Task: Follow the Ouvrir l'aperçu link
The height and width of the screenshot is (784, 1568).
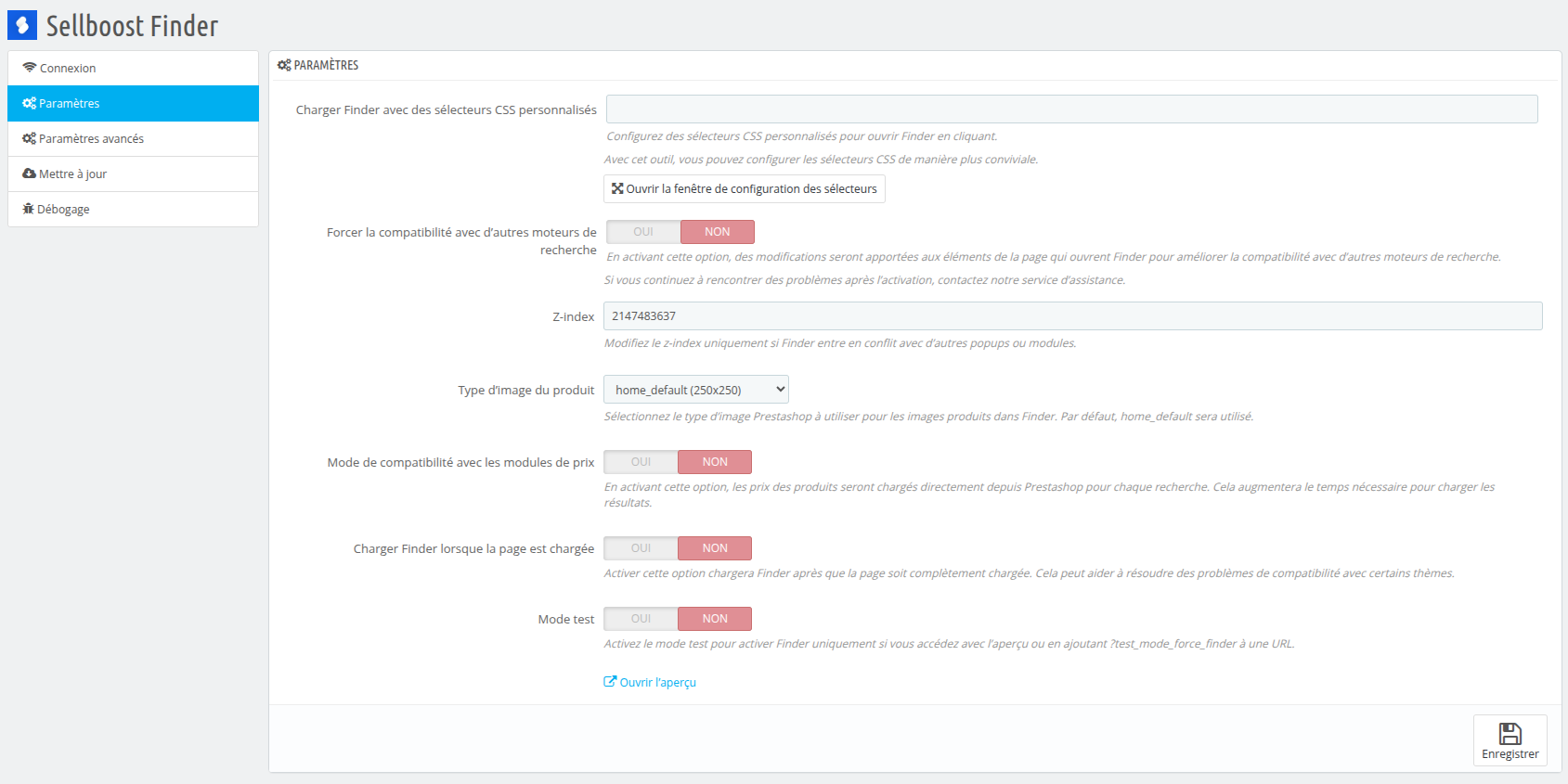Action: [x=650, y=682]
